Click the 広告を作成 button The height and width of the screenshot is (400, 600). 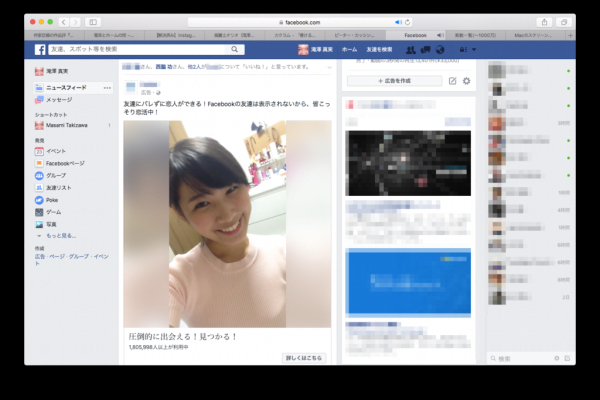tap(393, 81)
